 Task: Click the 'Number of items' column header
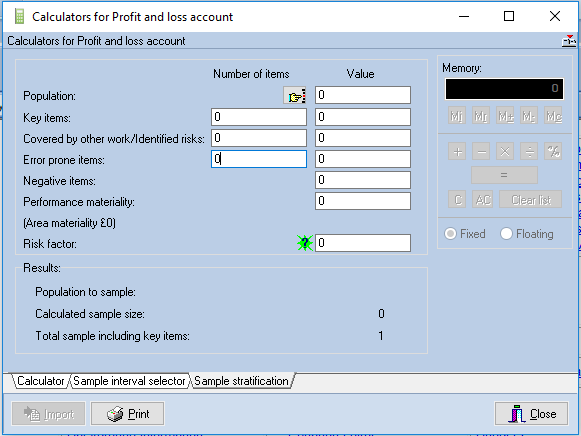click(x=251, y=74)
